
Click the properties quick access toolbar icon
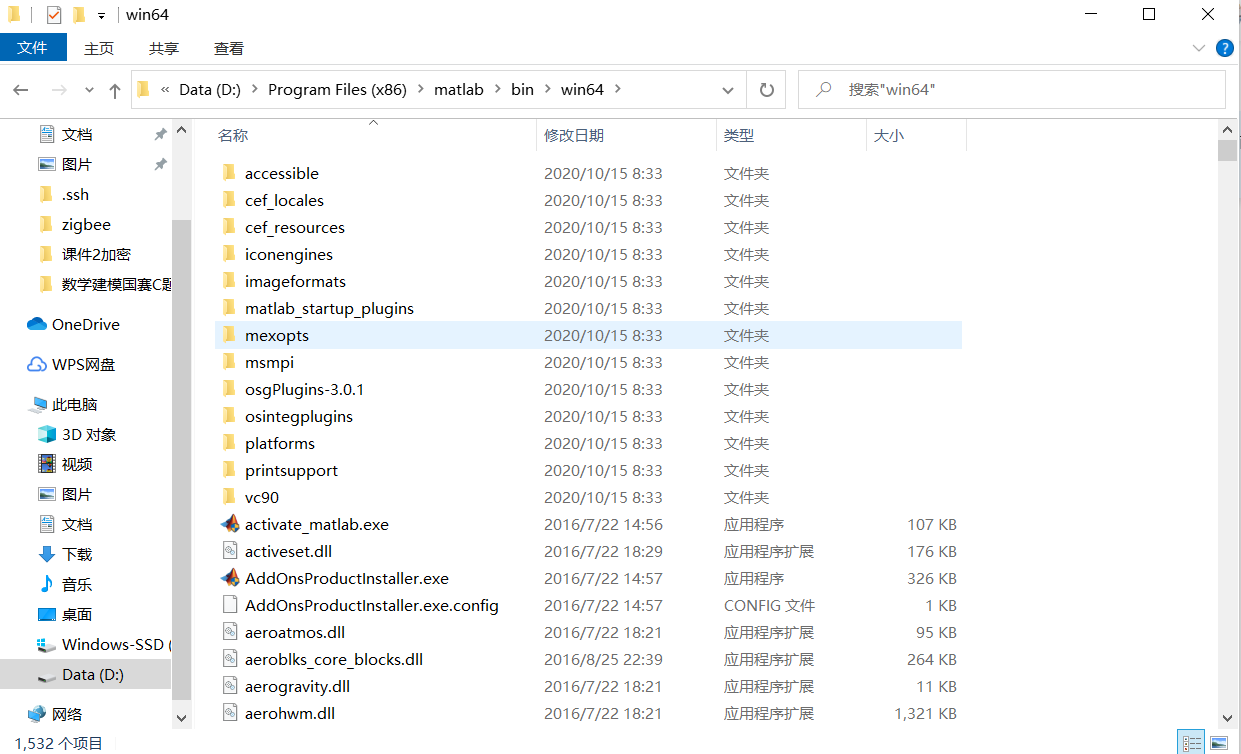(54, 15)
